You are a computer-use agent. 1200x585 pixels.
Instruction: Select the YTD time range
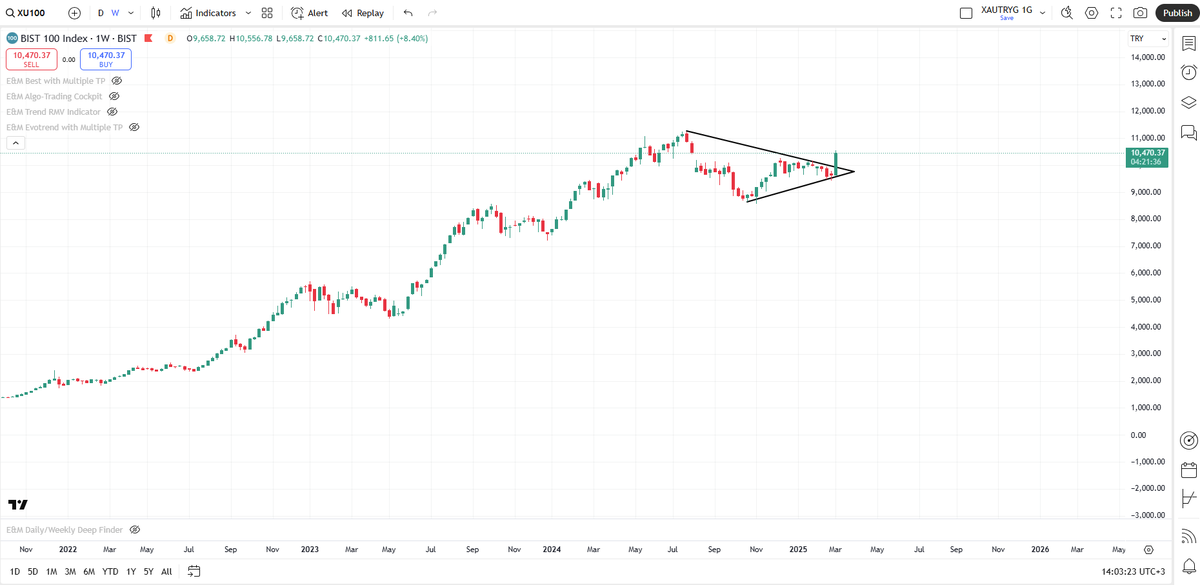click(111, 572)
